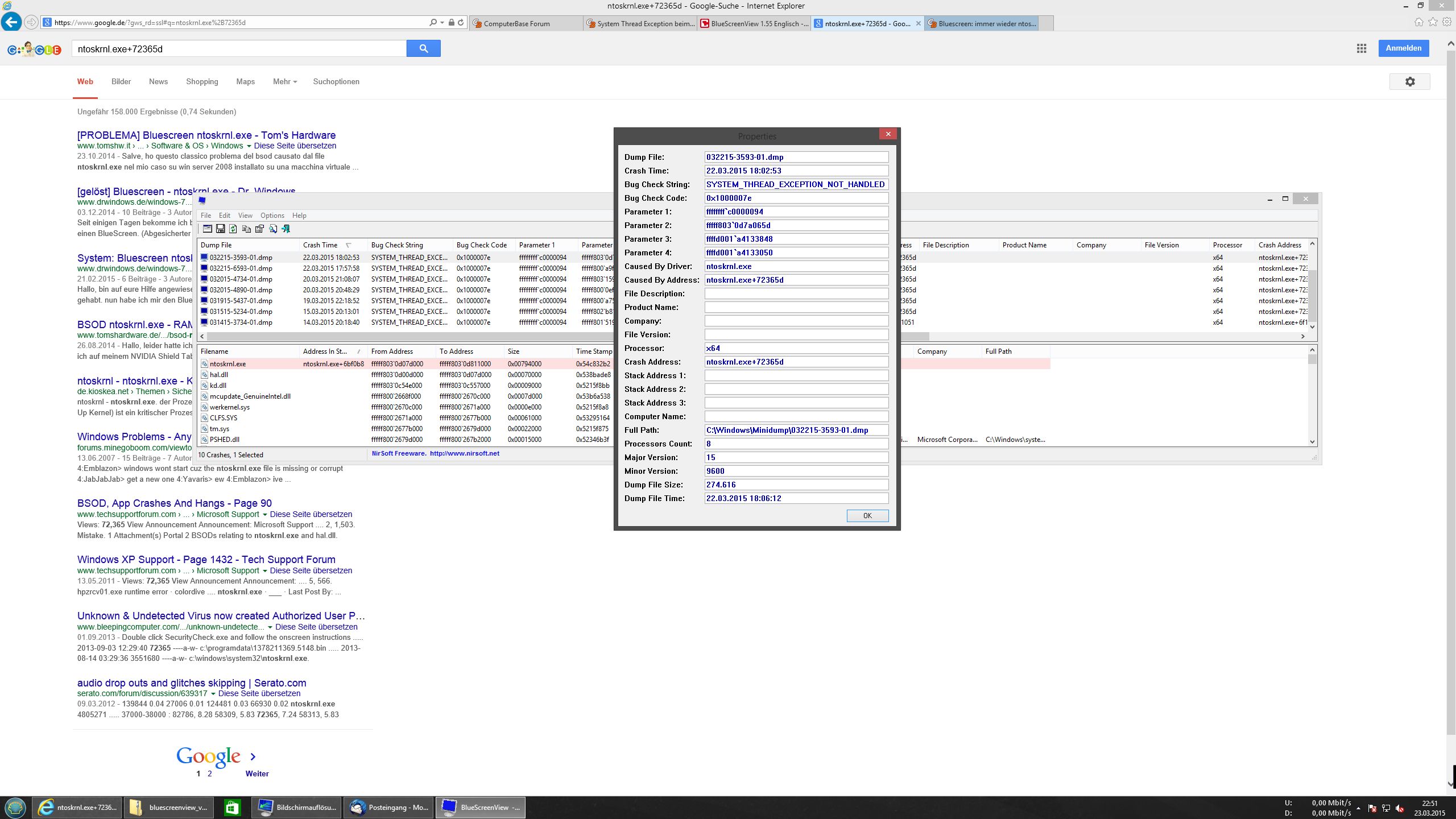
Task: Click the Advanced Options icon in toolbar
Action: (x=208, y=229)
